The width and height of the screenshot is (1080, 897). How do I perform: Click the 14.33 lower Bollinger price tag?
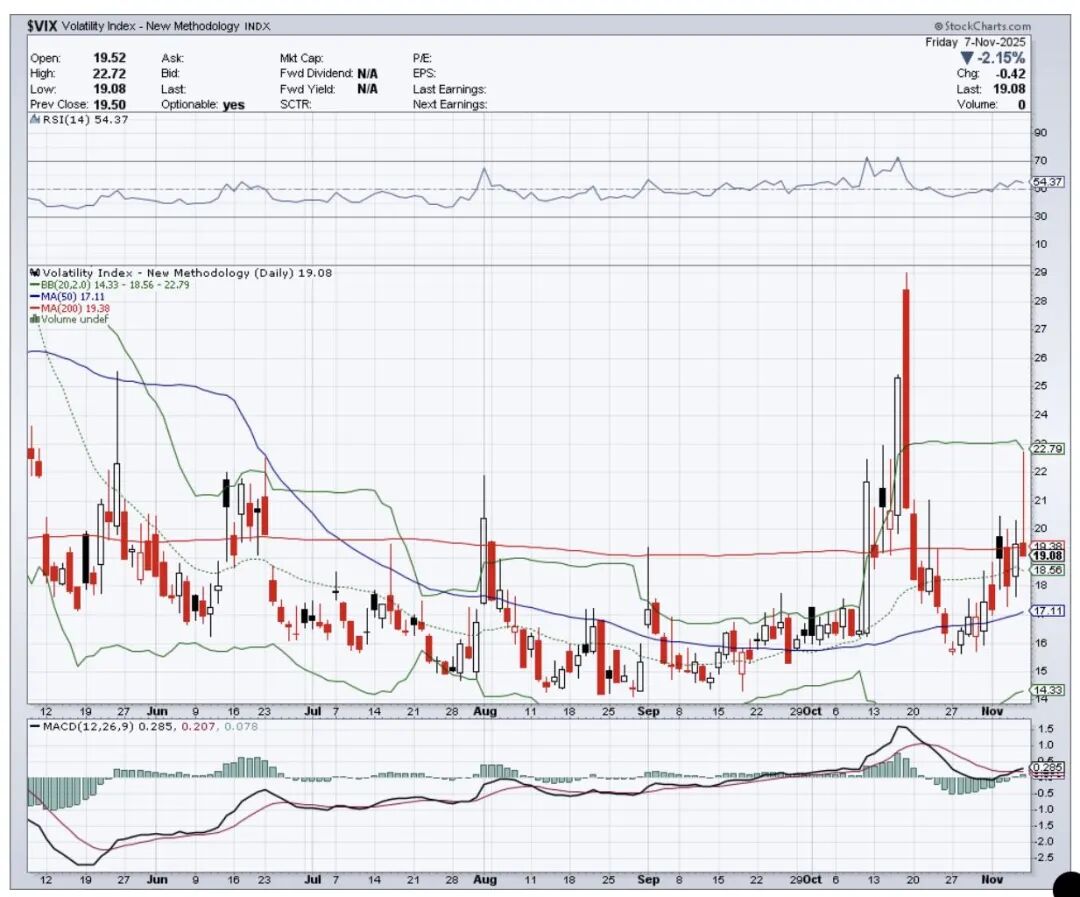[1048, 690]
